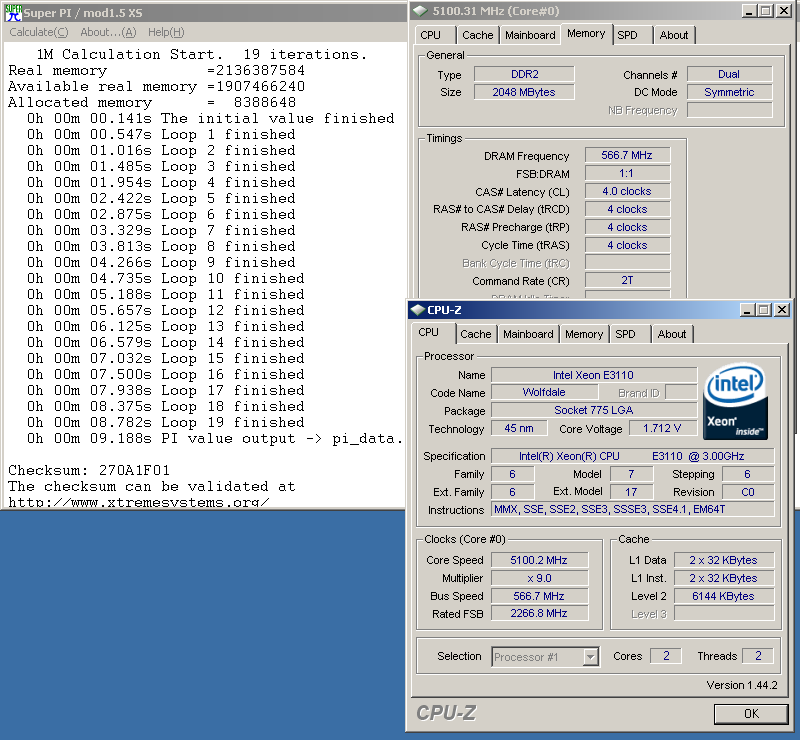Viewport: 800px width, 740px height.
Task: Click the DRAM Frequency 566.7 MHz value
Action: (x=627, y=155)
